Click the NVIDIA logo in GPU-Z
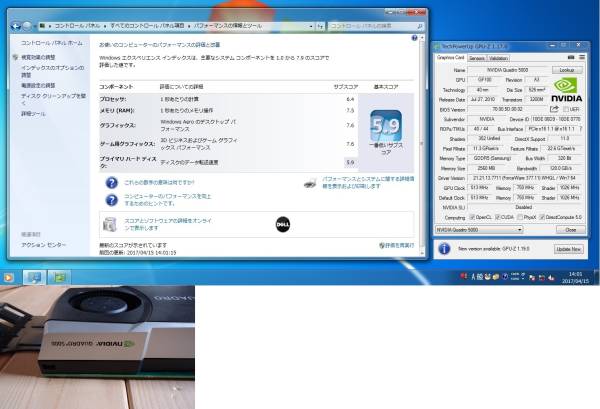Image resolution: width=600 pixels, height=409 pixels. pyautogui.click(x=566, y=90)
